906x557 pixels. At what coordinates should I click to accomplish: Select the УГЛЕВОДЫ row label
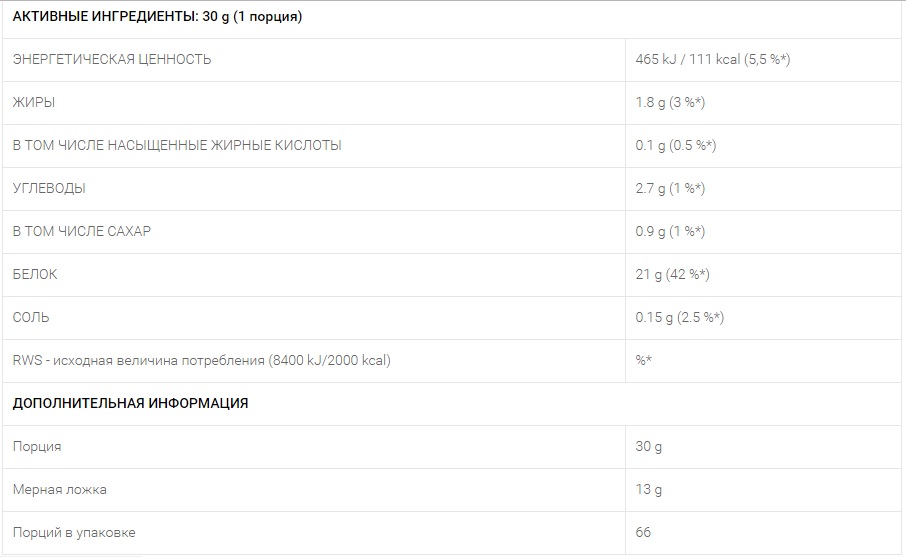pyautogui.click(x=49, y=188)
